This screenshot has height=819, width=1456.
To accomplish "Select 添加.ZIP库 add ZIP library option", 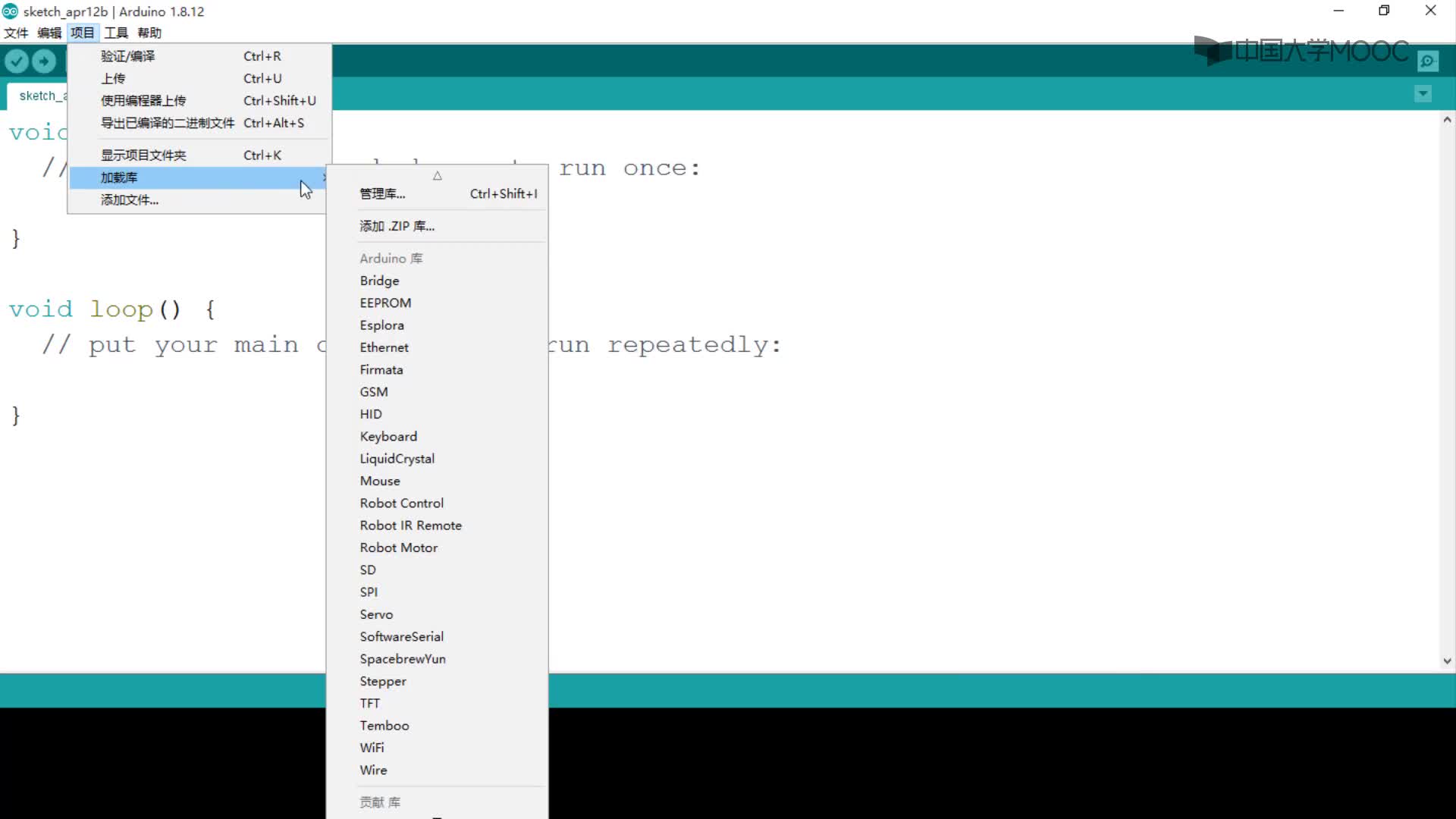I will [x=397, y=225].
